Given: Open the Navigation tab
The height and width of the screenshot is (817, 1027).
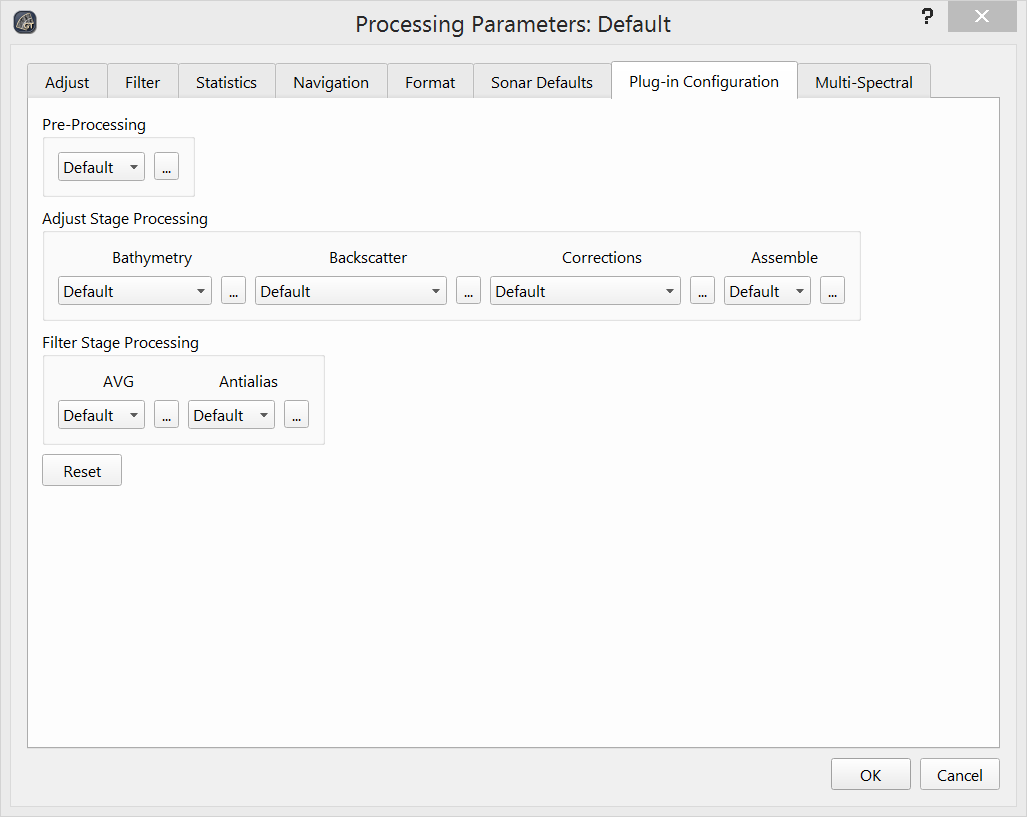Looking at the screenshot, I should tap(331, 83).
